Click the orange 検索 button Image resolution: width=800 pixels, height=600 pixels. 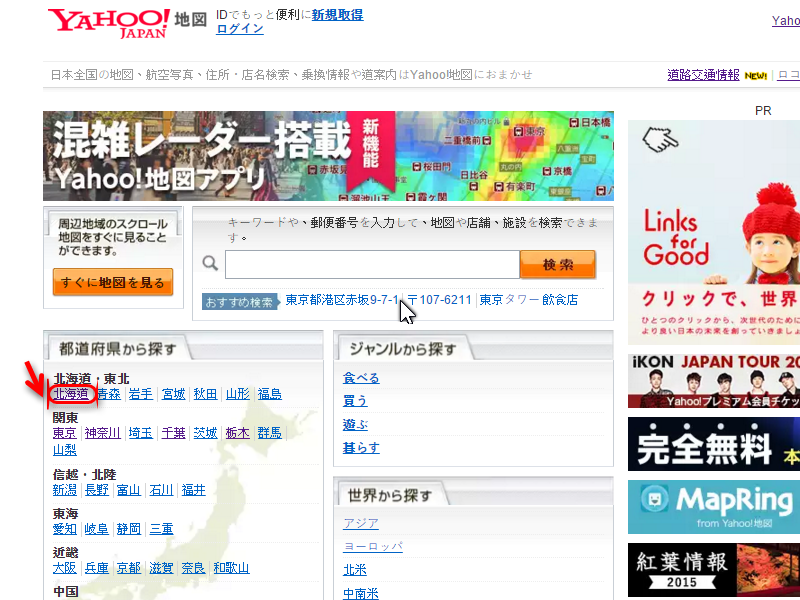pyautogui.click(x=558, y=264)
